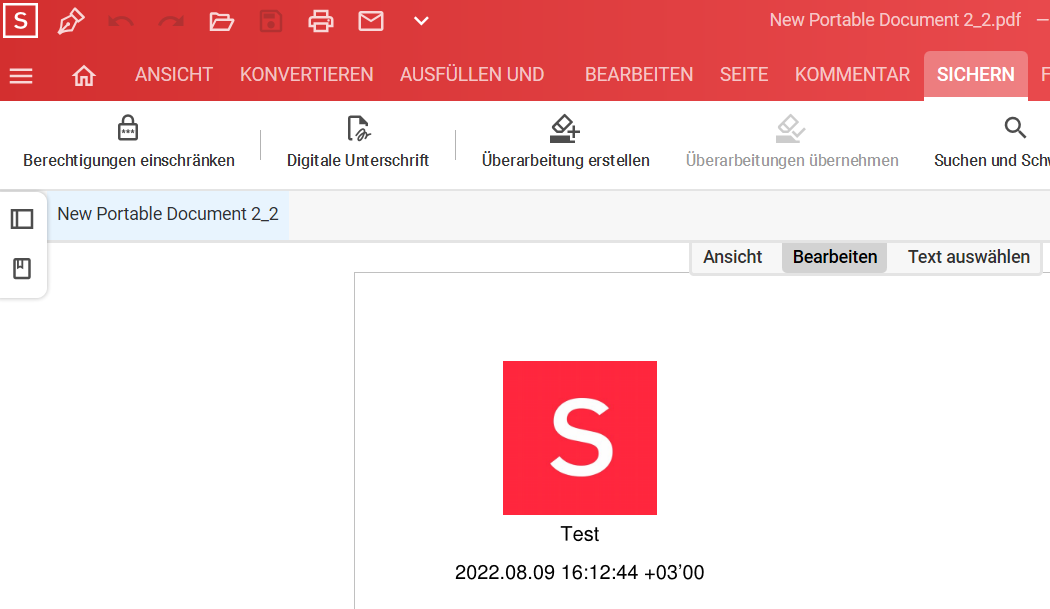Switch to Text auswählen mode
Viewport: 1050px width, 609px height.
(x=968, y=257)
